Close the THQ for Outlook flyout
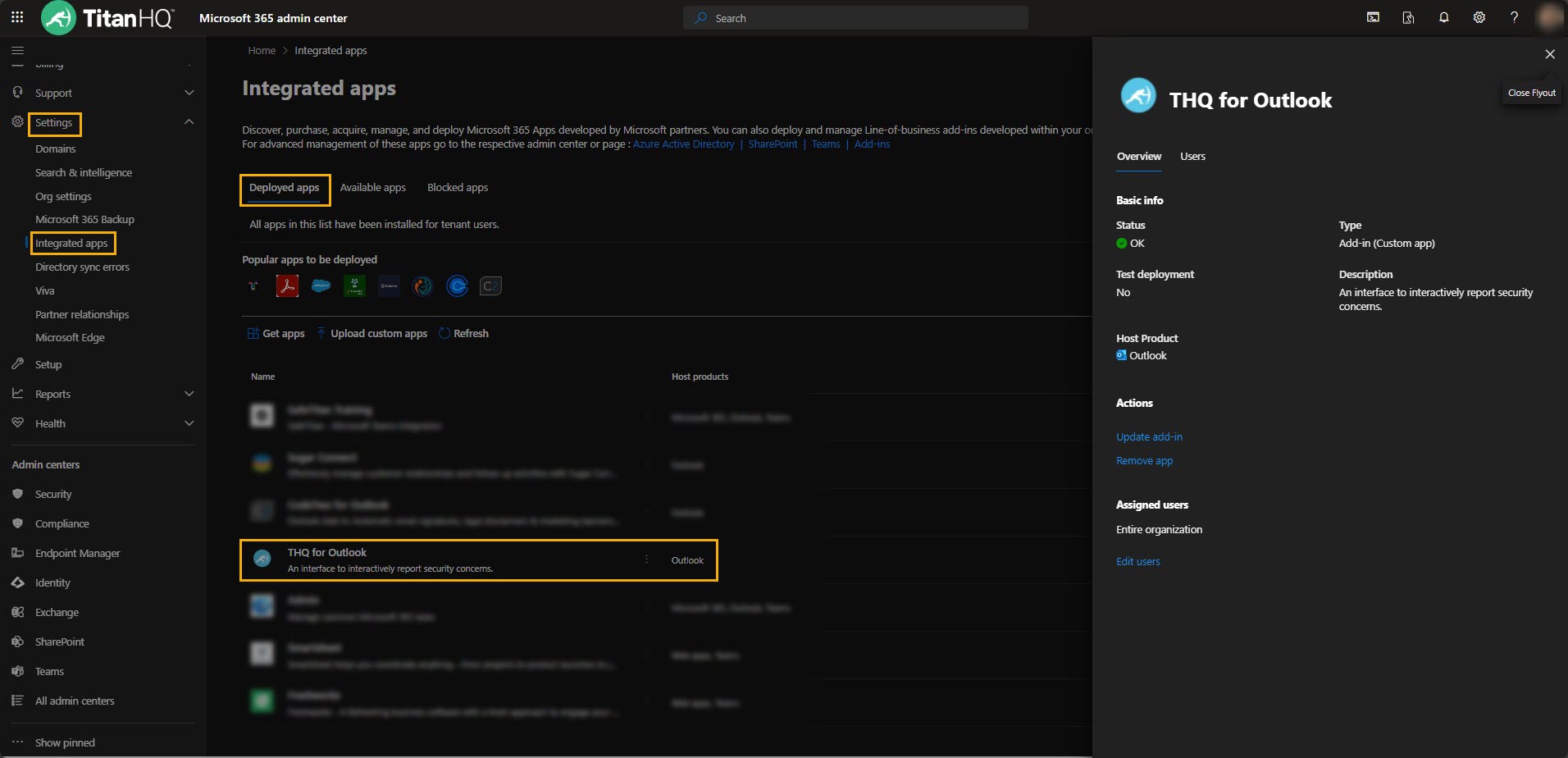Screen dimensions: 1568x758 [x=1550, y=54]
